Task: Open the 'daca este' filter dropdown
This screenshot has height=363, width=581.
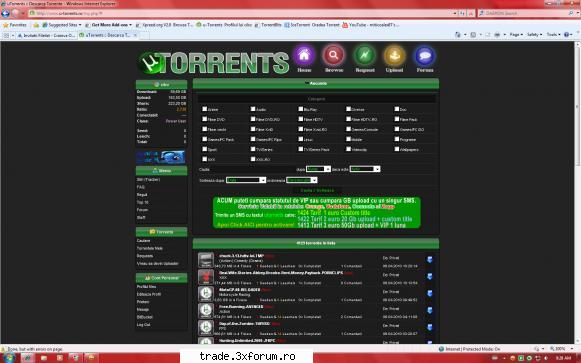Action: (x=365, y=169)
